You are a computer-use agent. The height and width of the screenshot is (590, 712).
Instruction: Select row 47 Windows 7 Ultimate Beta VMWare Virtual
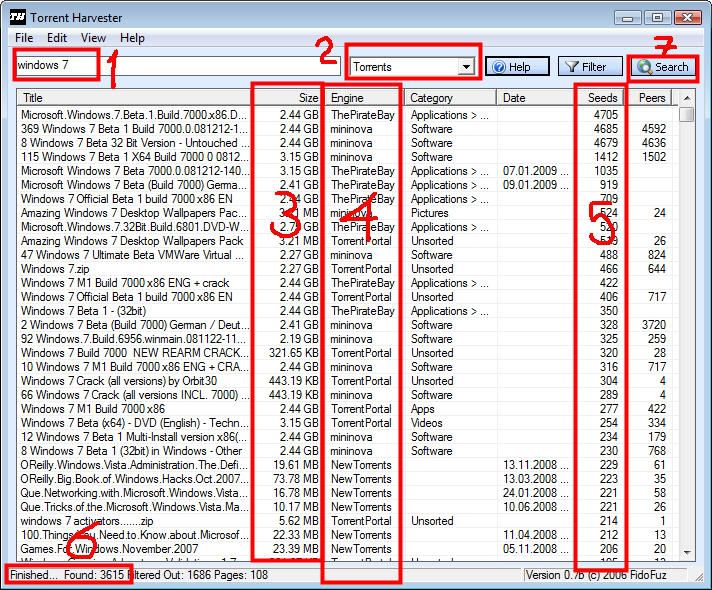pyautogui.click(x=345, y=255)
